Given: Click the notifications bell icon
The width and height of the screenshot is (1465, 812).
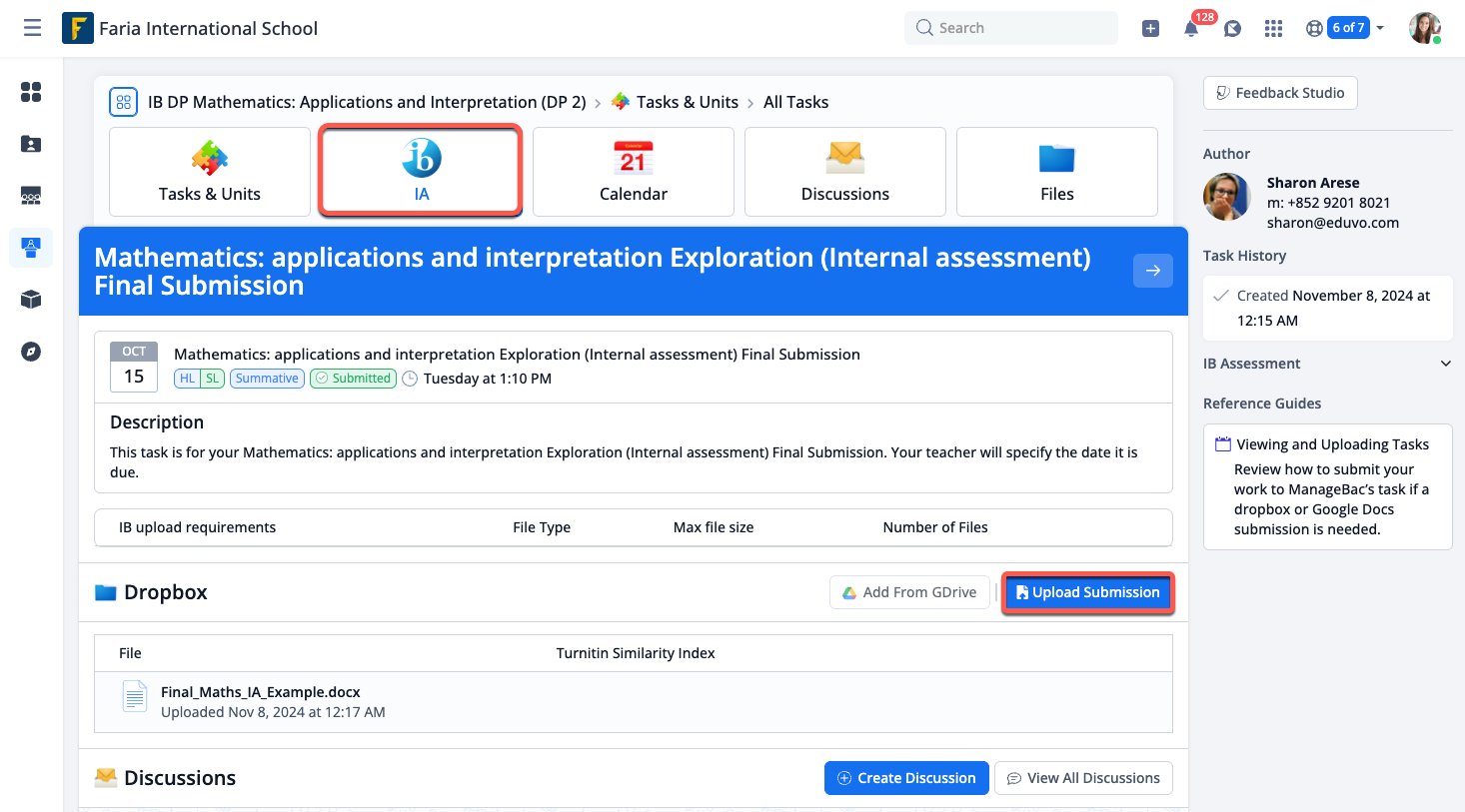Looking at the screenshot, I should tap(1191, 29).
